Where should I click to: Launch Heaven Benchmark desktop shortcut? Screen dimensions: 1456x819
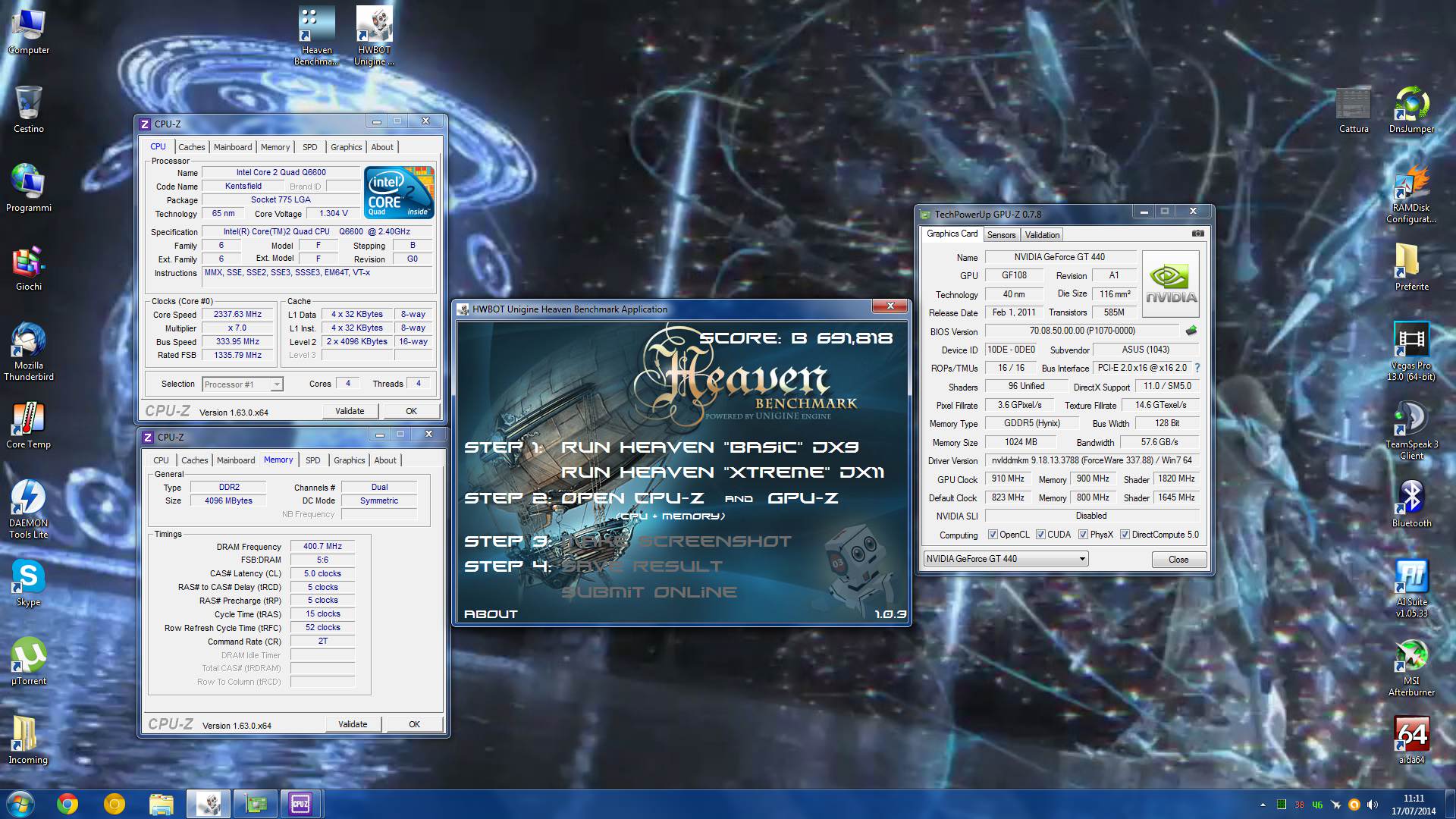coord(316,36)
